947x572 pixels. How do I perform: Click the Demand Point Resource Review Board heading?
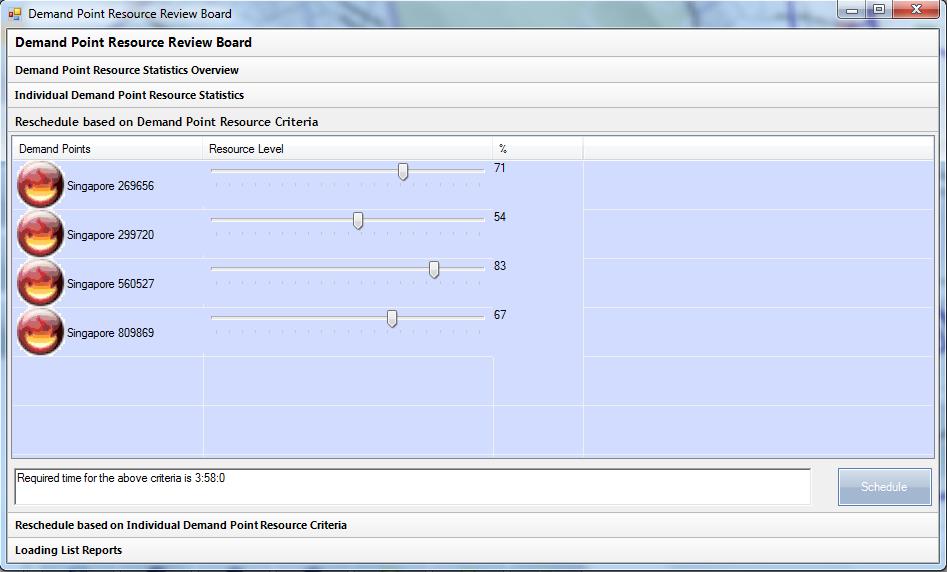[x=133, y=42]
